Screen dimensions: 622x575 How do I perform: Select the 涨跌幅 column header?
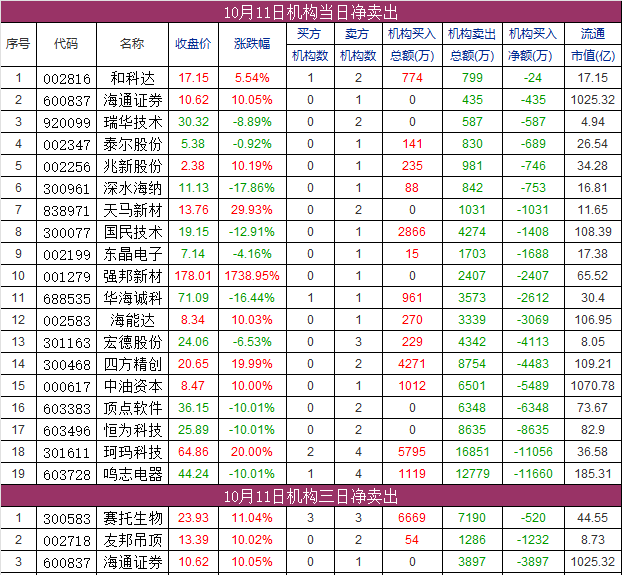[252, 44]
